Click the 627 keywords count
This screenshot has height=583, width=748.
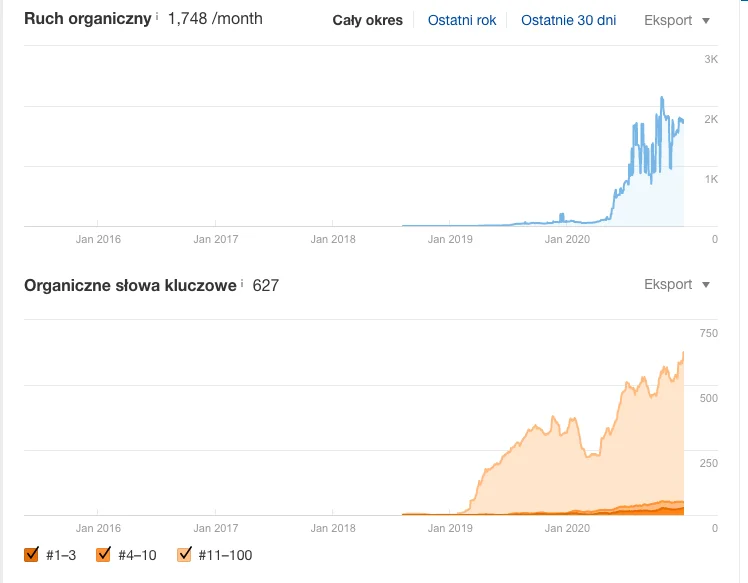(265, 285)
